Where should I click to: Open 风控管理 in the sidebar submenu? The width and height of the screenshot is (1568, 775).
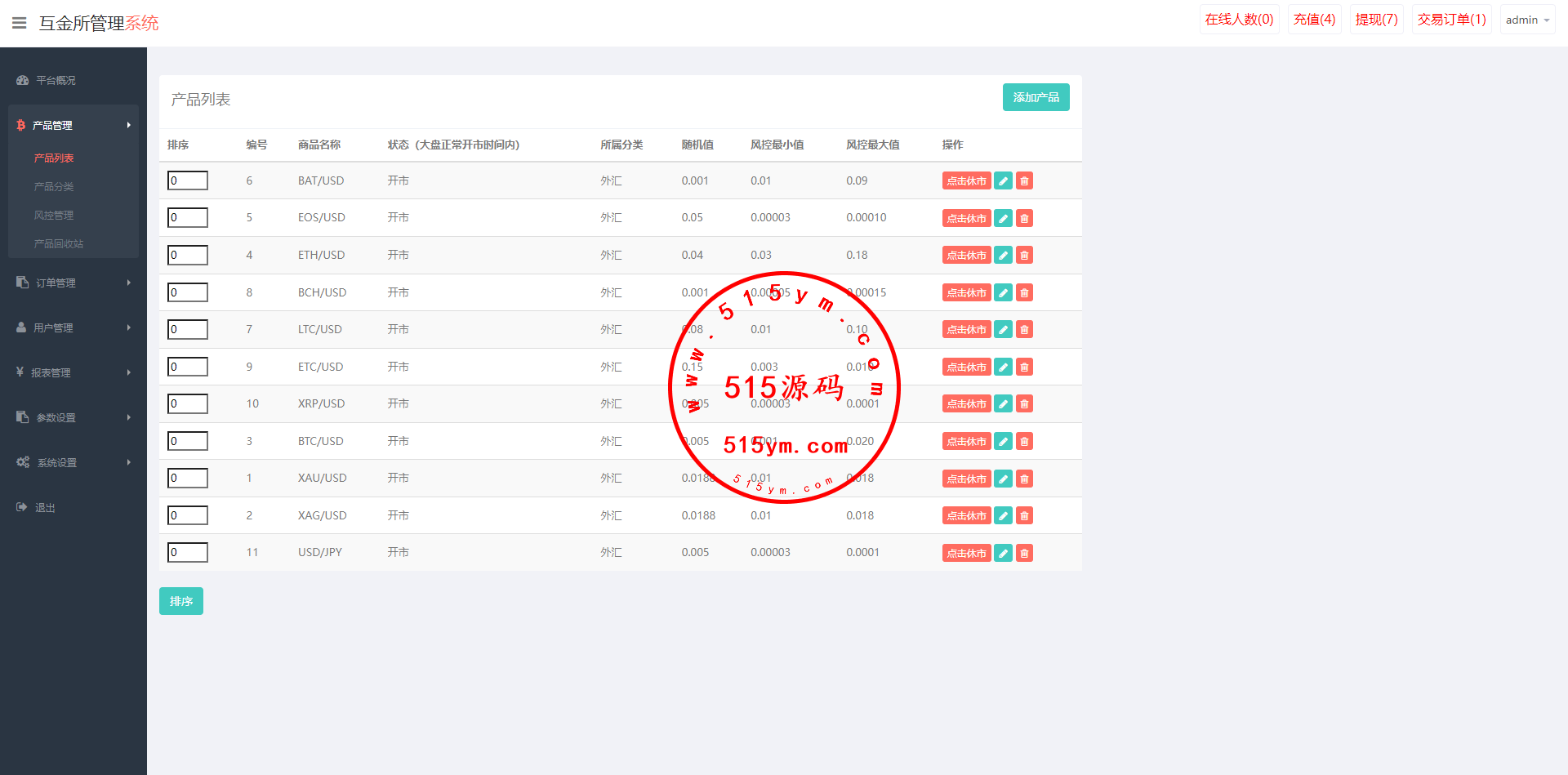point(54,216)
